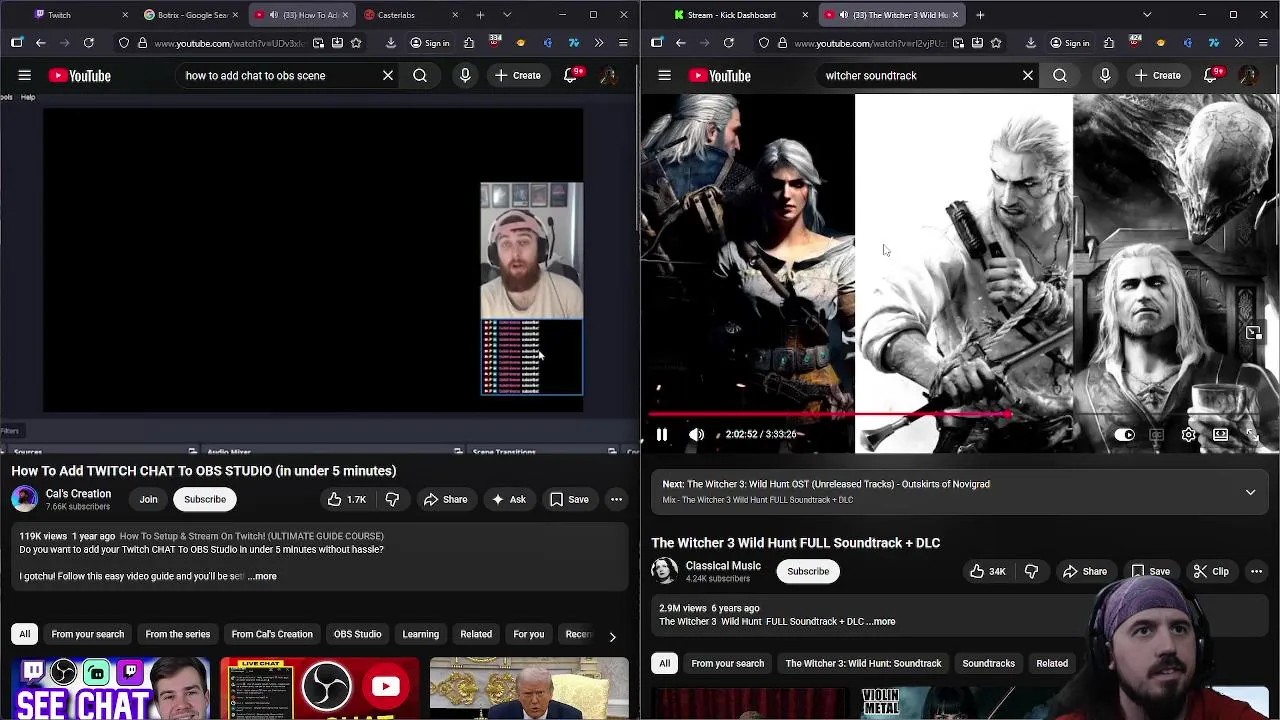The height and width of the screenshot is (720, 1280).
Task: Go back in the left browser window
Action: (x=41, y=43)
